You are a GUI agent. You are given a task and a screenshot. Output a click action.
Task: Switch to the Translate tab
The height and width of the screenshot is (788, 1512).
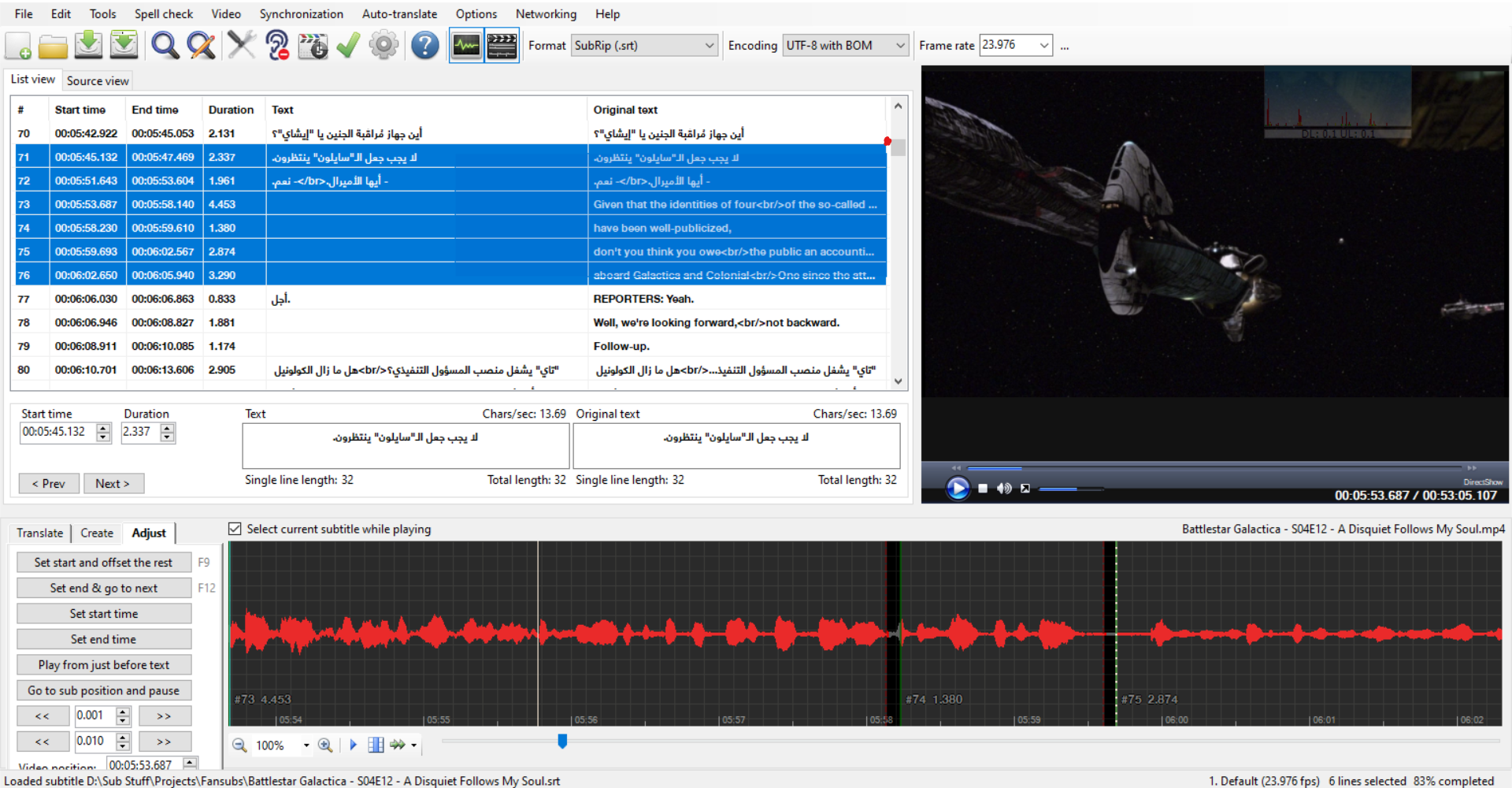pos(39,533)
